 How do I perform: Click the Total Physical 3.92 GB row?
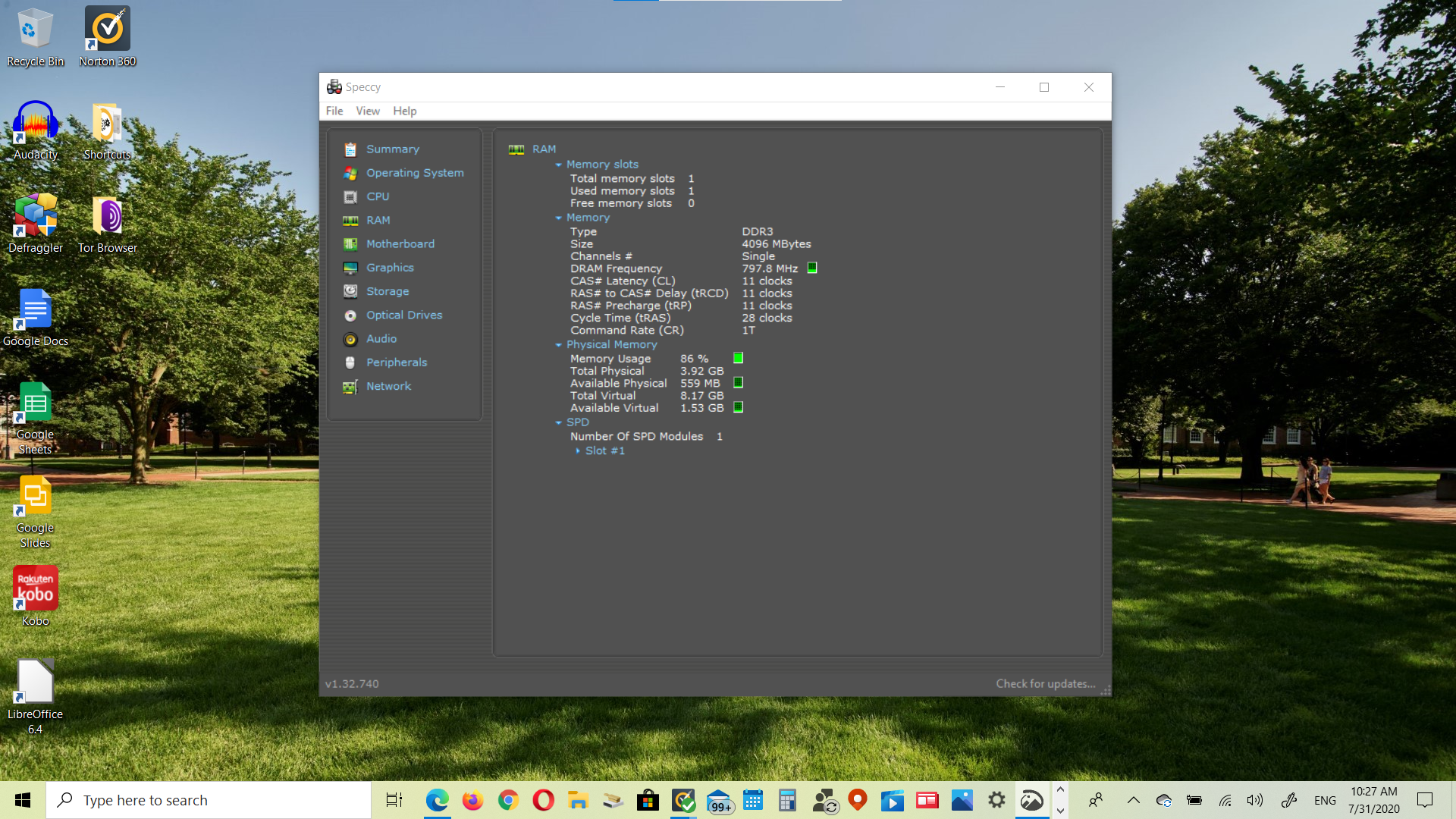pos(647,371)
